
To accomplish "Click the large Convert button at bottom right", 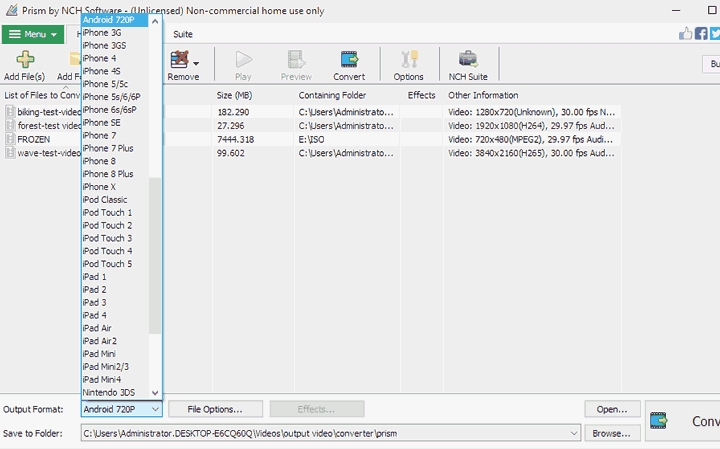I will click(x=683, y=421).
